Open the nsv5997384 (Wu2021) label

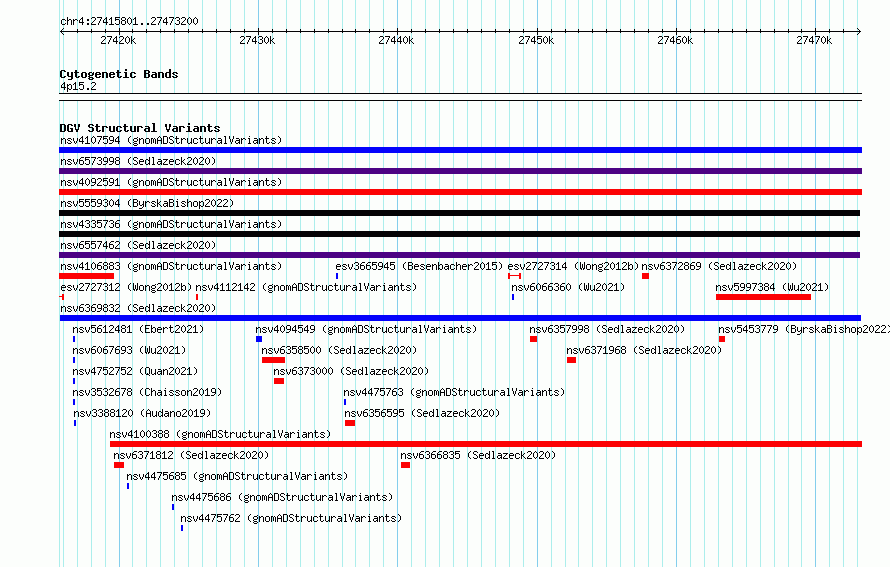tap(772, 287)
